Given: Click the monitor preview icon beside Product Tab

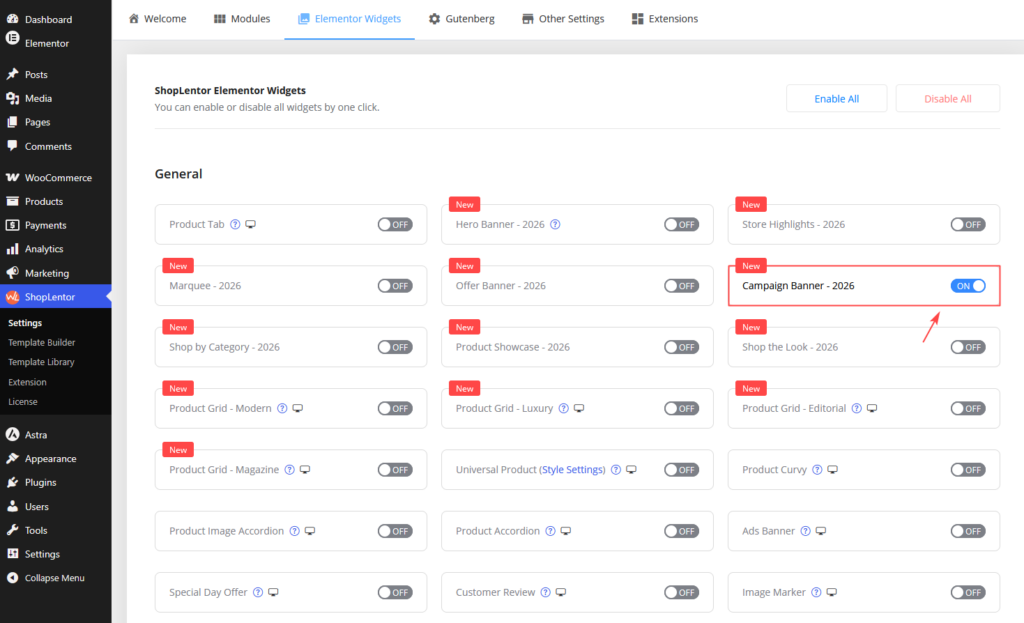Looking at the screenshot, I should click(x=250, y=224).
